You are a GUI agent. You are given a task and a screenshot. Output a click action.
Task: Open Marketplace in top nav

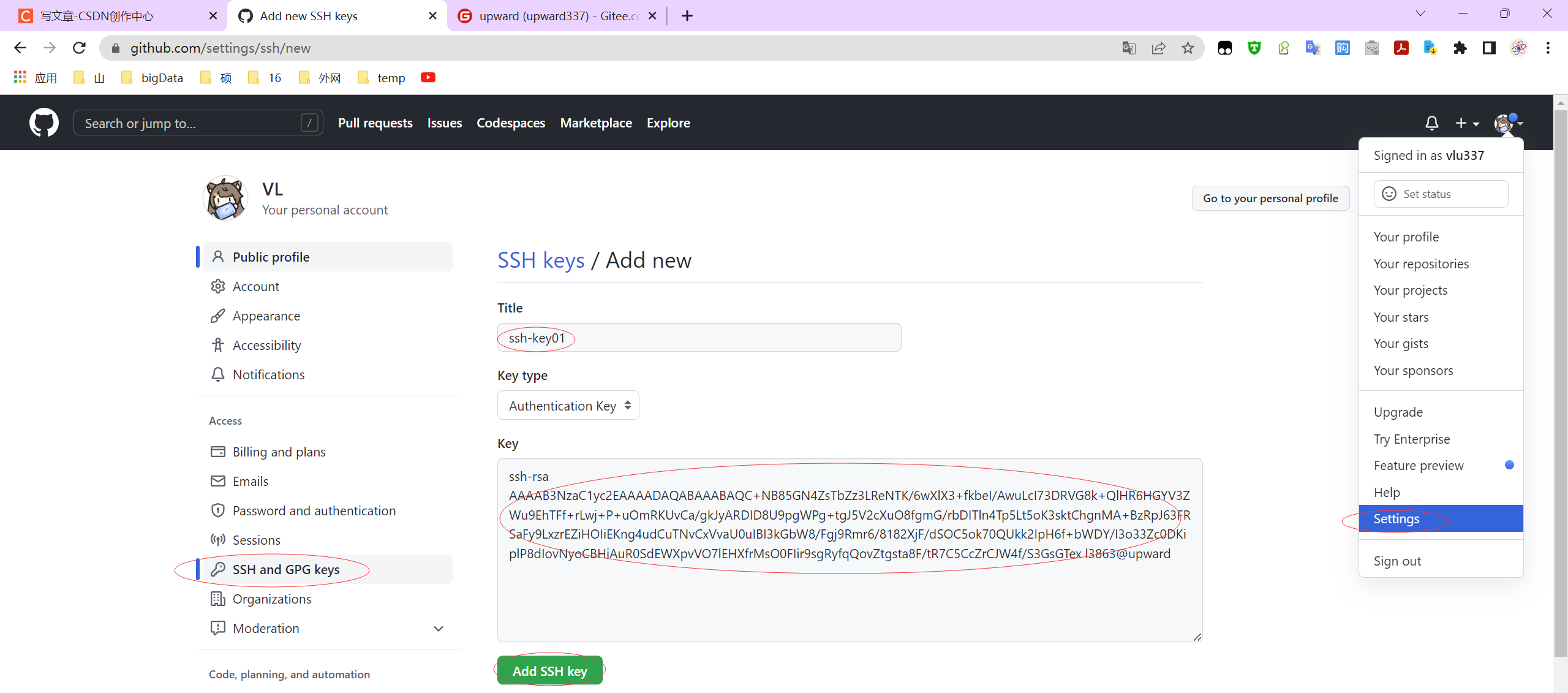(596, 123)
